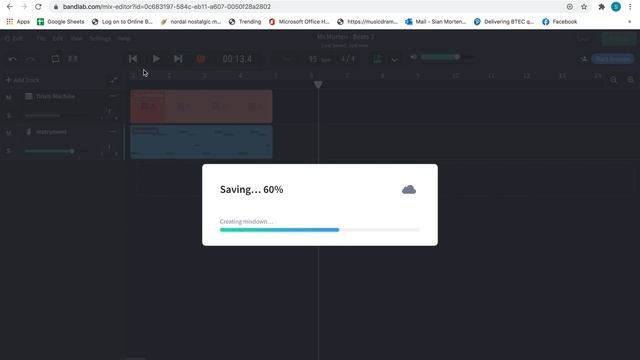Toggle the metronome icon

click(377, 59)
